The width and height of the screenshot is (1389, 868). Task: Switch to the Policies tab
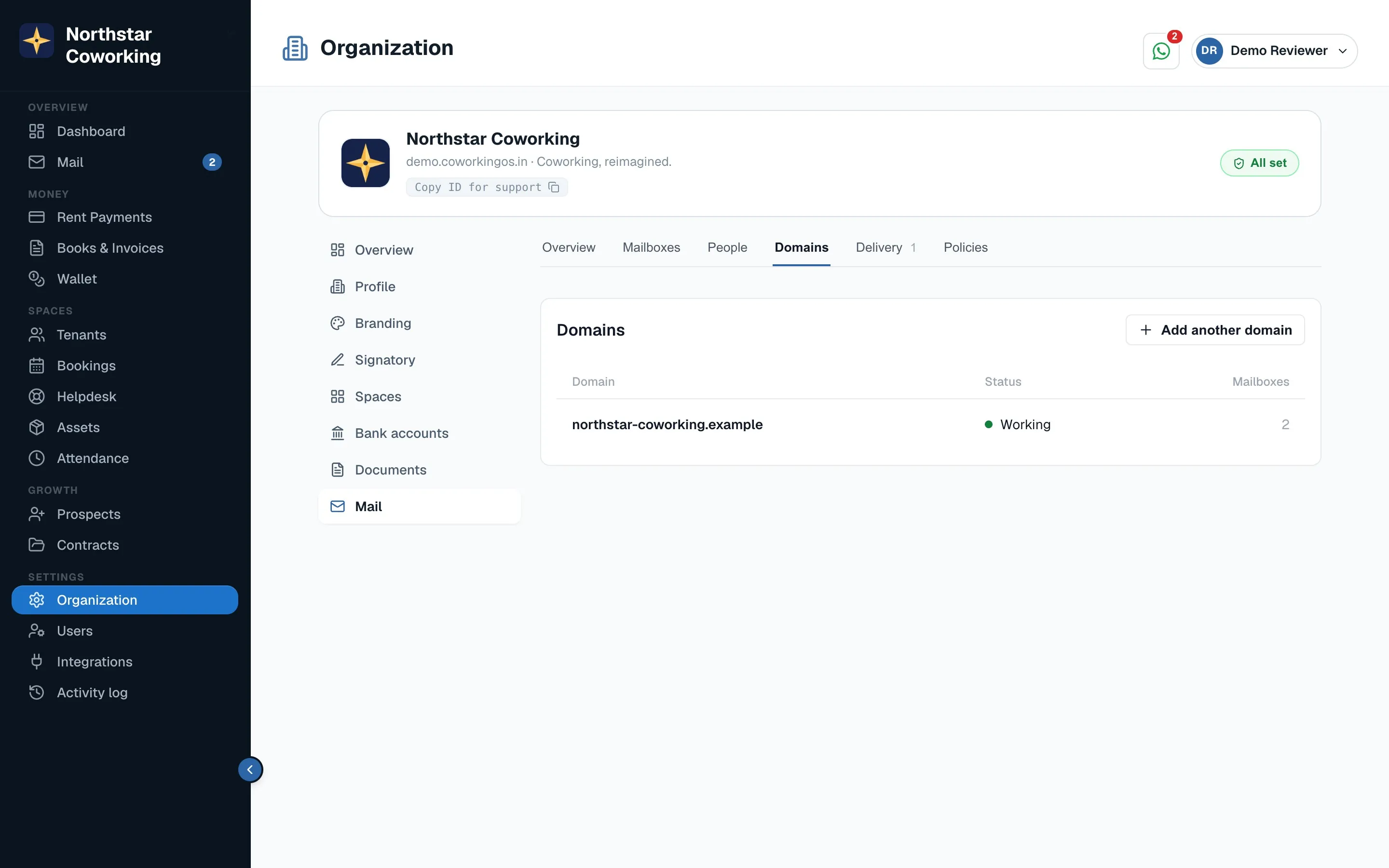coord(966,247)
